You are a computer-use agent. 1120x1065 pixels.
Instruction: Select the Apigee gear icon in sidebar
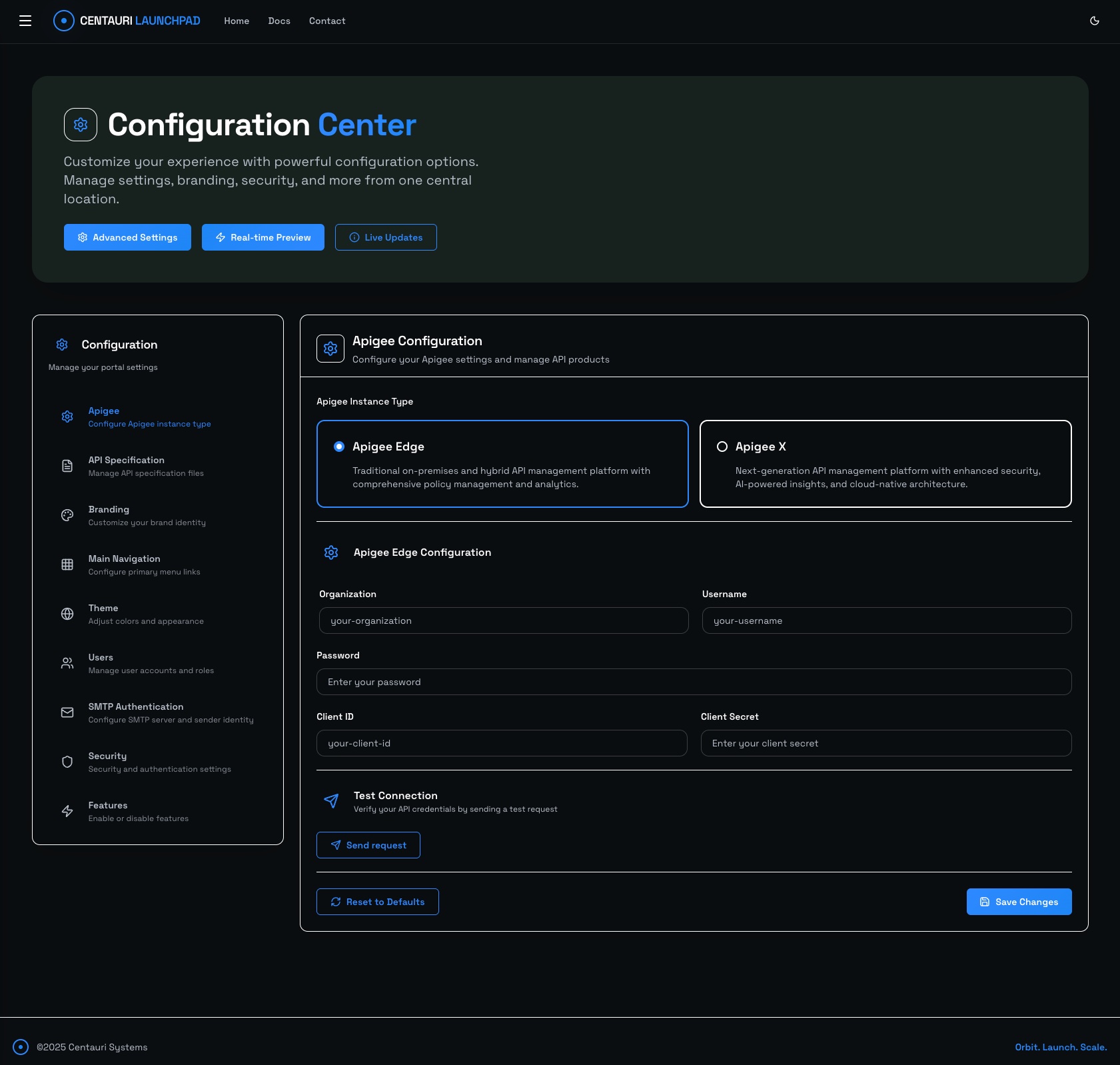click(67, 417)
